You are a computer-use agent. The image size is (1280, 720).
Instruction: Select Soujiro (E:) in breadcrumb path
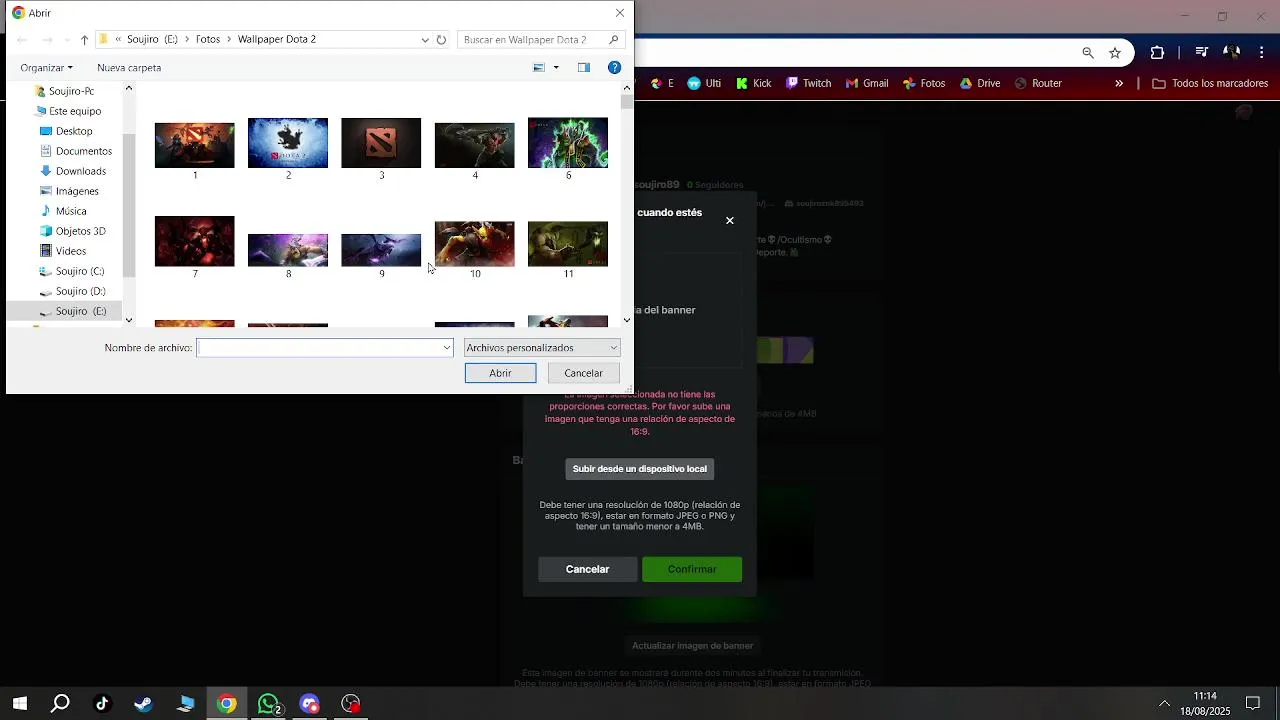pos(152,40)
